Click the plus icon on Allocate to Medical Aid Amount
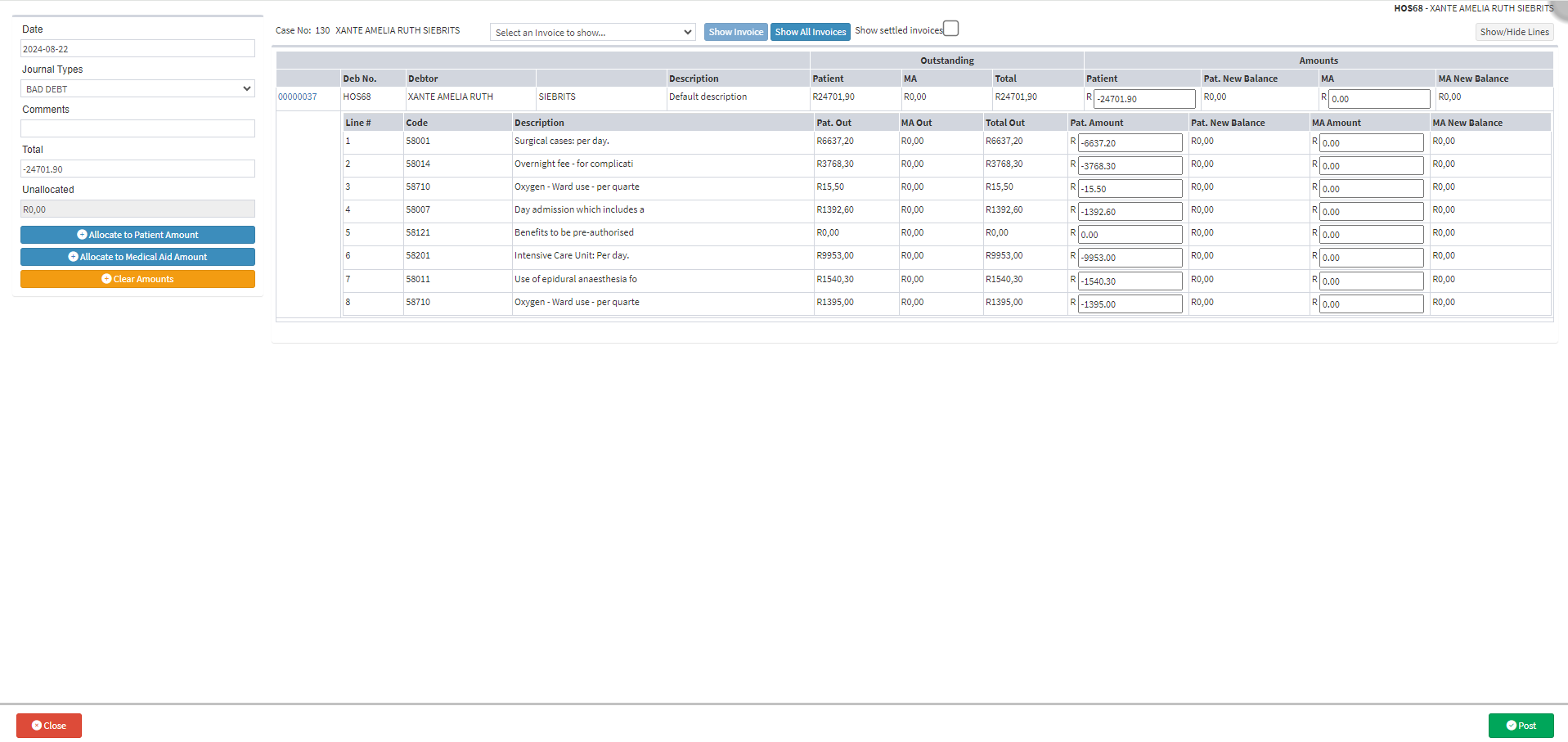Viewport: 1568px width, 742px height. click(73, 257)
